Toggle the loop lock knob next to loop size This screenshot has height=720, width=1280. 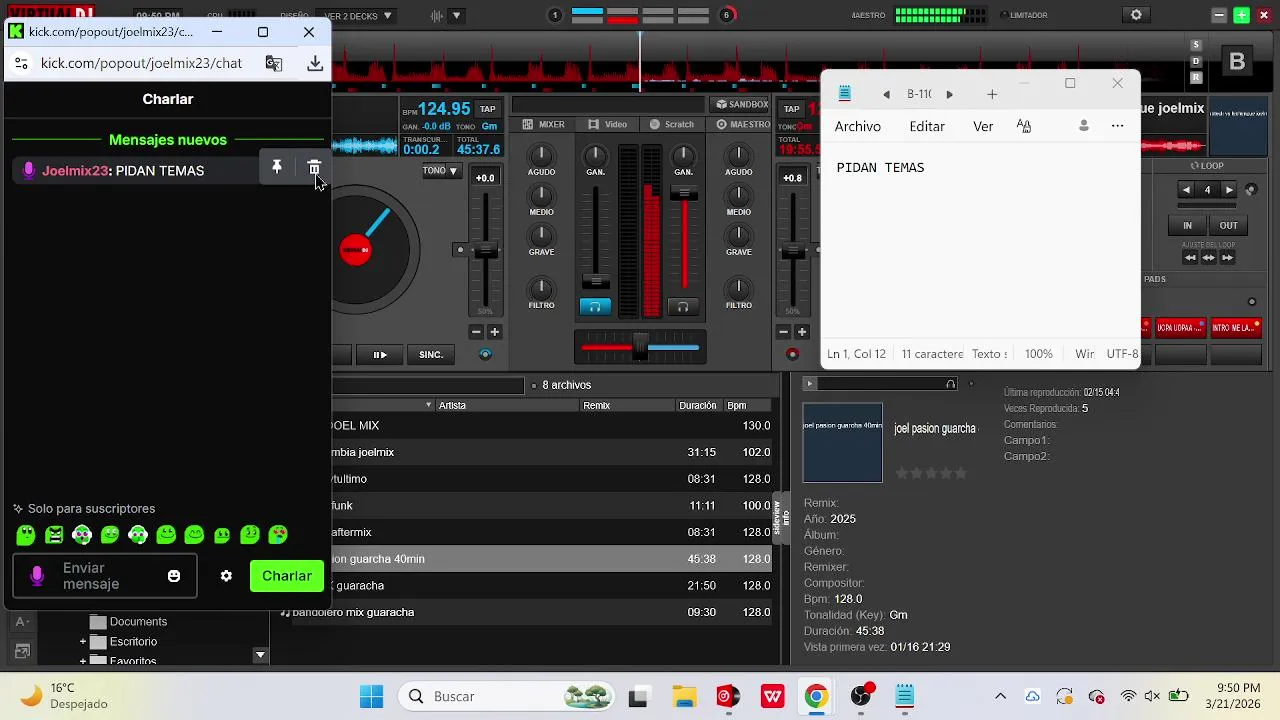tap(1250, 190)
